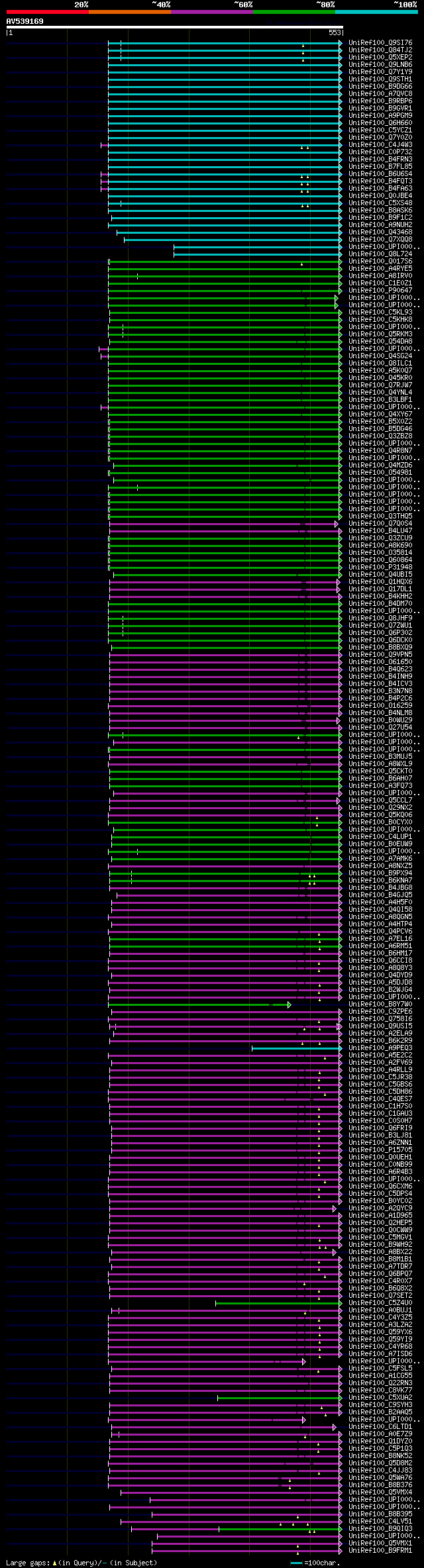Open hit UniRef100_Q9SI76
The image size is (424, 1568).
[380, 42]
